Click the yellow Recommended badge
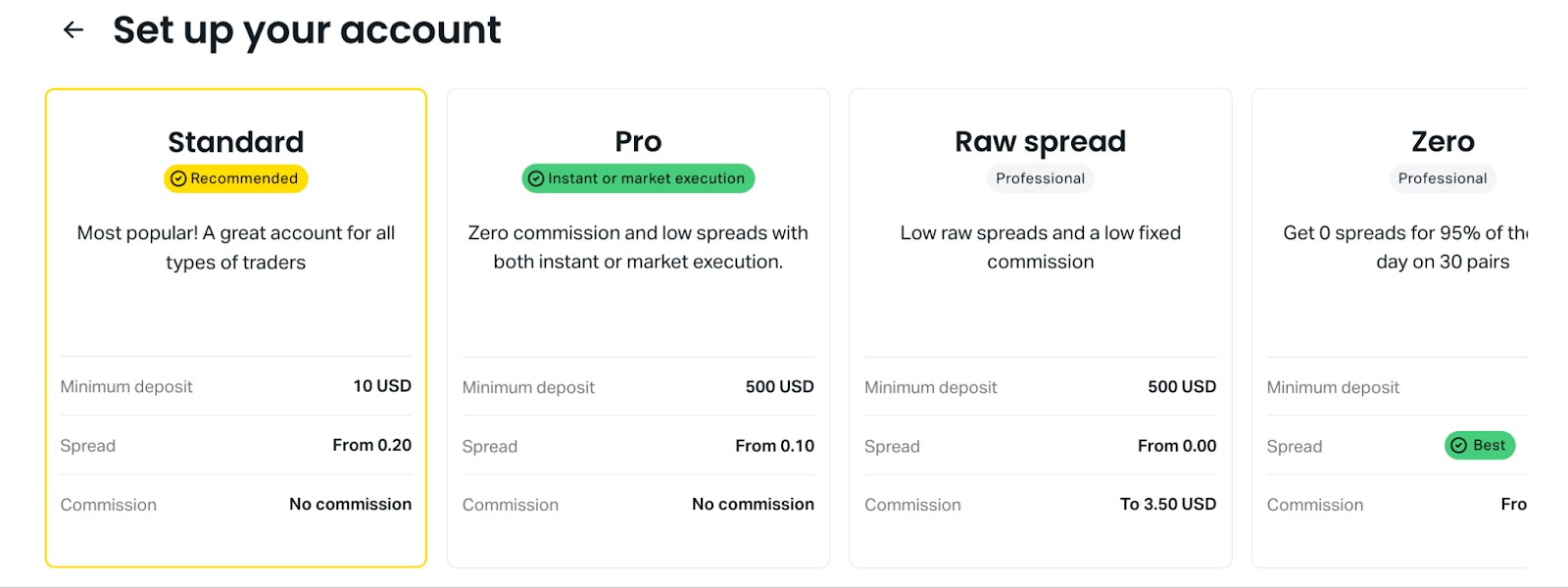 236,178
